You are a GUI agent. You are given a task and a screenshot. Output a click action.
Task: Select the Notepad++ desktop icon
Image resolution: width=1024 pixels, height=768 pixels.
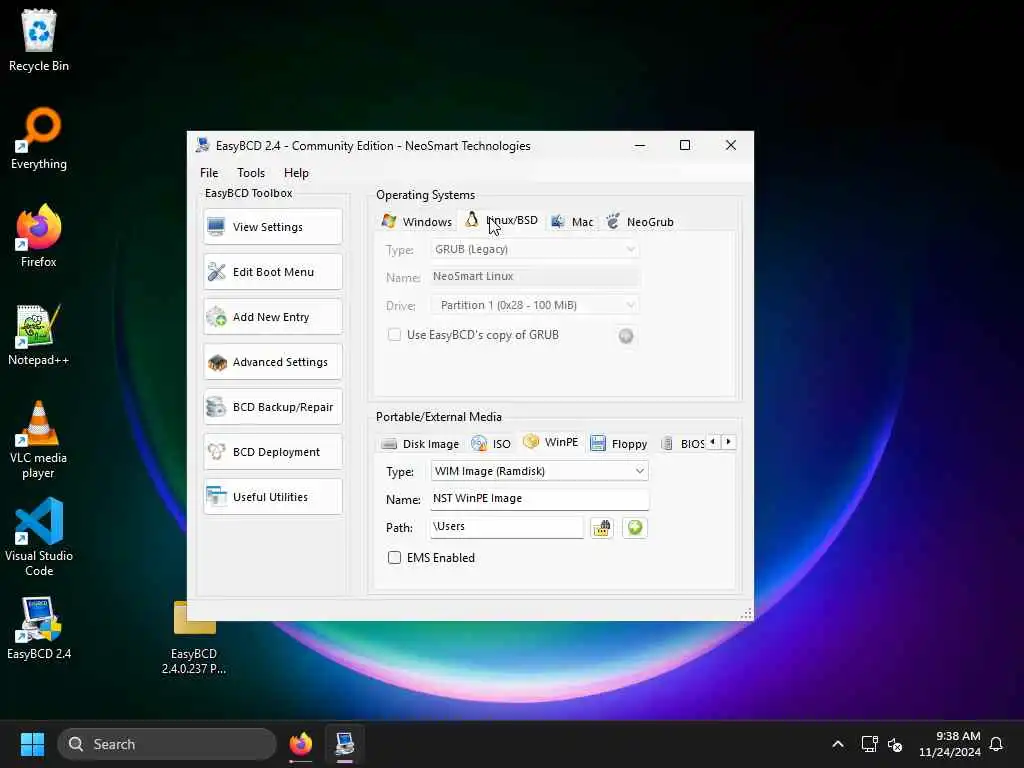39,334
